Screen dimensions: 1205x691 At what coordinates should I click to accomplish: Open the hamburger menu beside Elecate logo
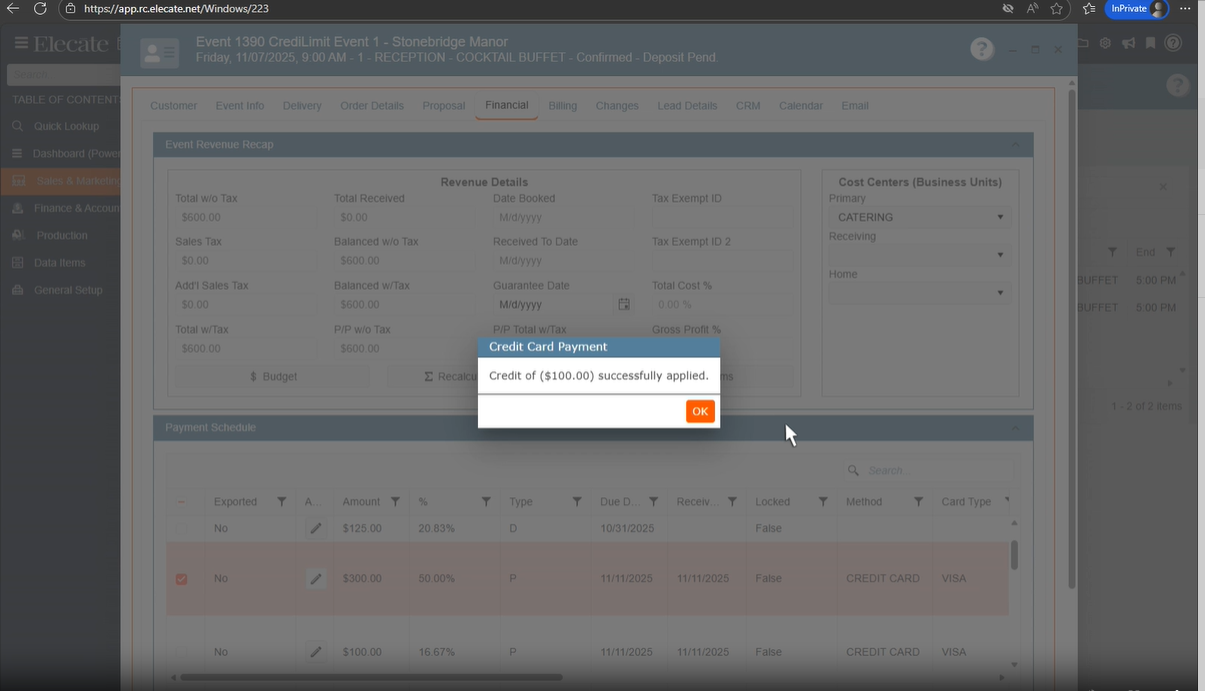click(x=20, y=43)
